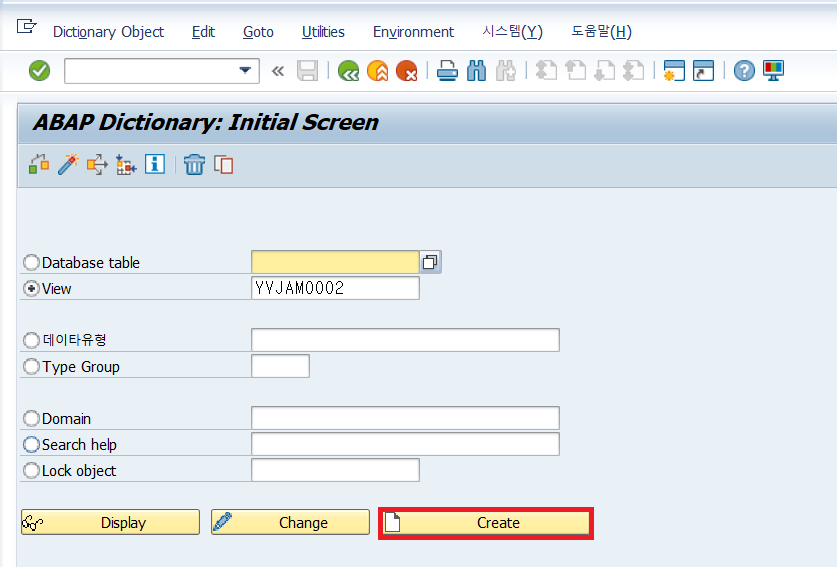Click the Display button
Image resolution: width=837 pixels, height=567 pixels.
point(110,522)
